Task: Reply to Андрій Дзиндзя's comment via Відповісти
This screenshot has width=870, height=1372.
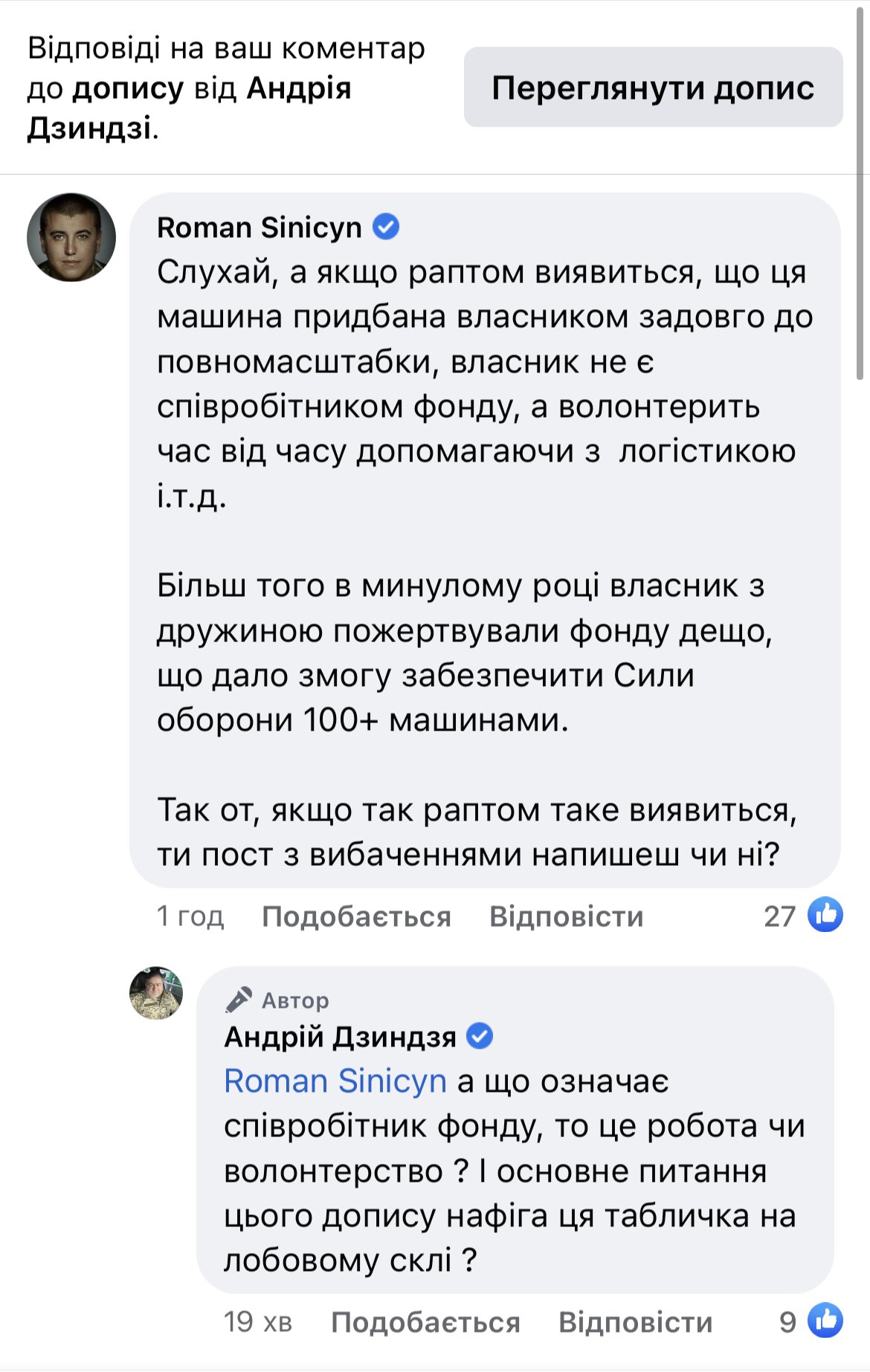Action: [x=635, y=1322]
